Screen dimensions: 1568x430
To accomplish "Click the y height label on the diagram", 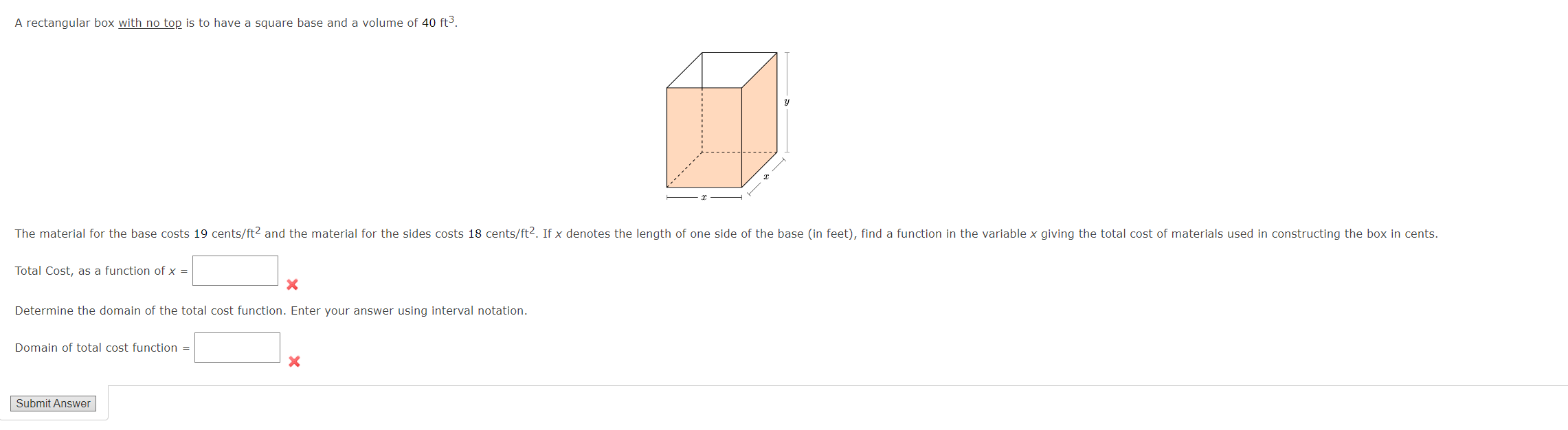I will coord(786,100).
